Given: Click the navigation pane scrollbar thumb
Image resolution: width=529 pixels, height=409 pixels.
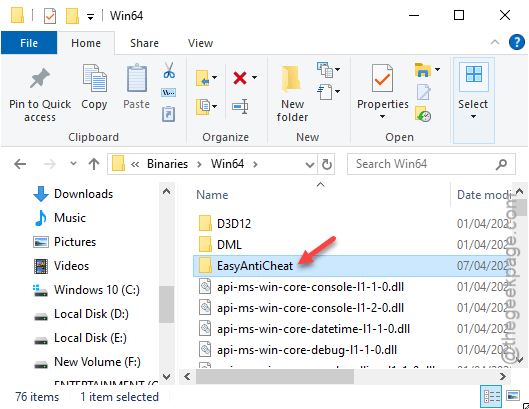Looking at the screenshot, I should [166, 304].
